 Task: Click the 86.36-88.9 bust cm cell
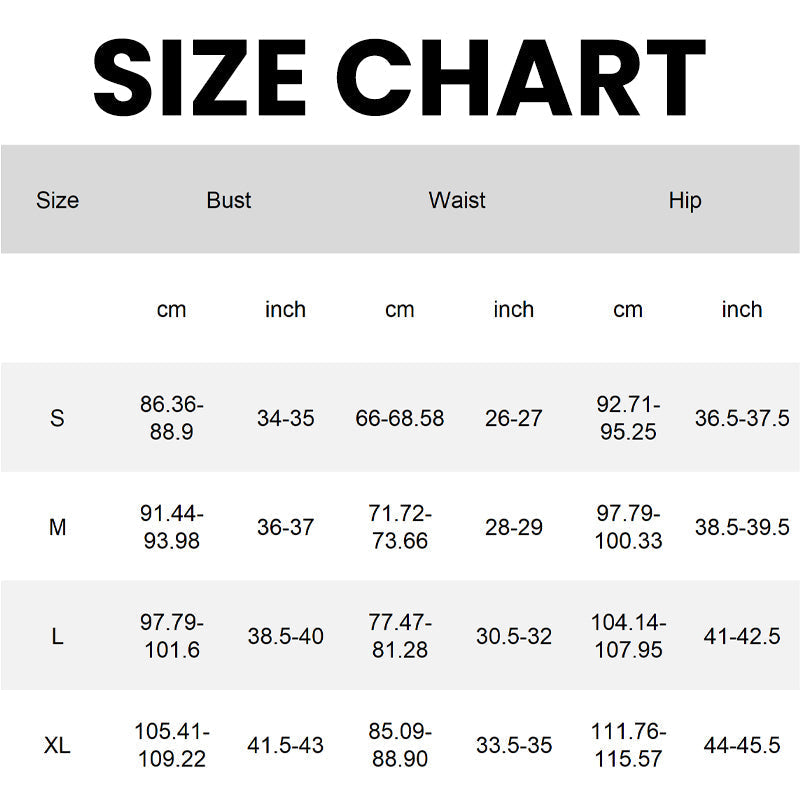click(172, 418)
